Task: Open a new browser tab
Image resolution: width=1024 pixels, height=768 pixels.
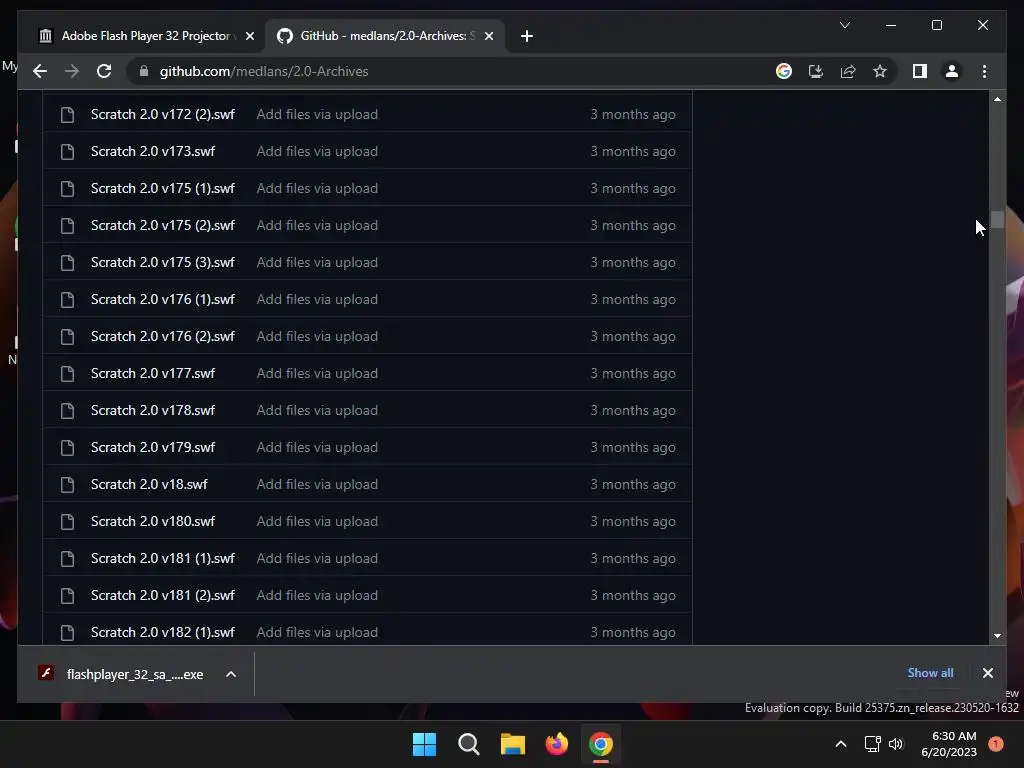Action: 527,36
